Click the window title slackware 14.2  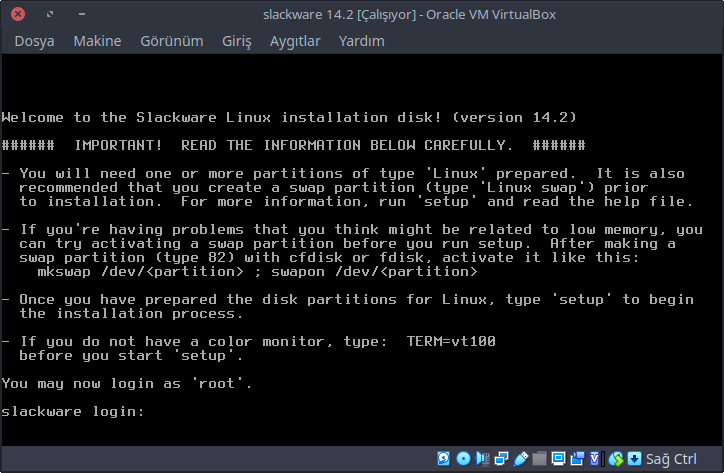coord(409,15)
